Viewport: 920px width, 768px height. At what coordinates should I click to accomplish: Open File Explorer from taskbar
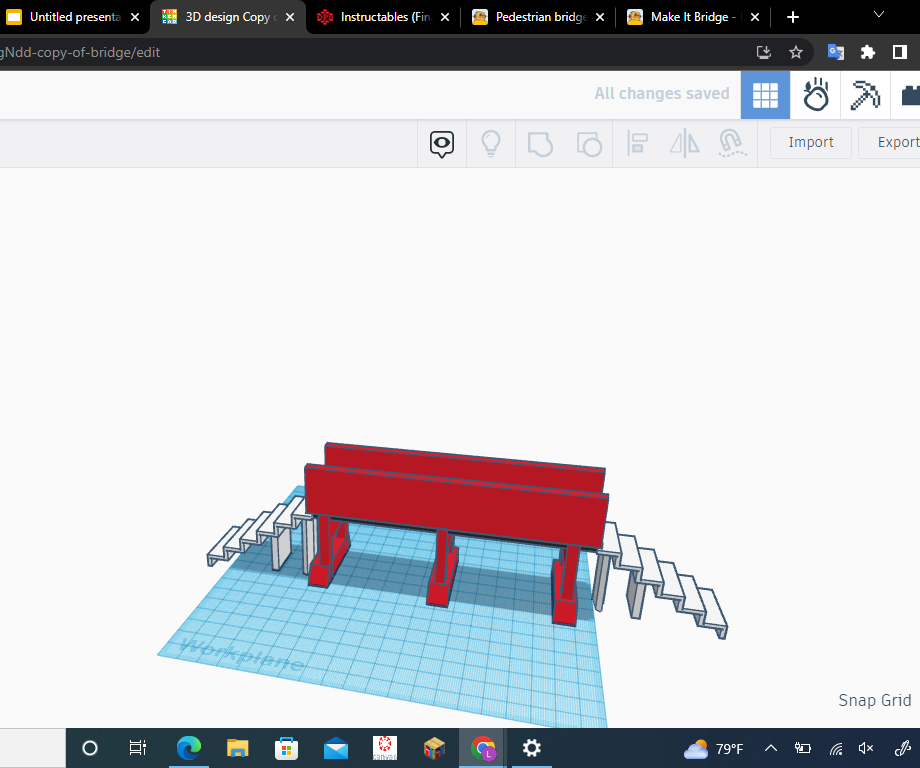pos(238,748)
